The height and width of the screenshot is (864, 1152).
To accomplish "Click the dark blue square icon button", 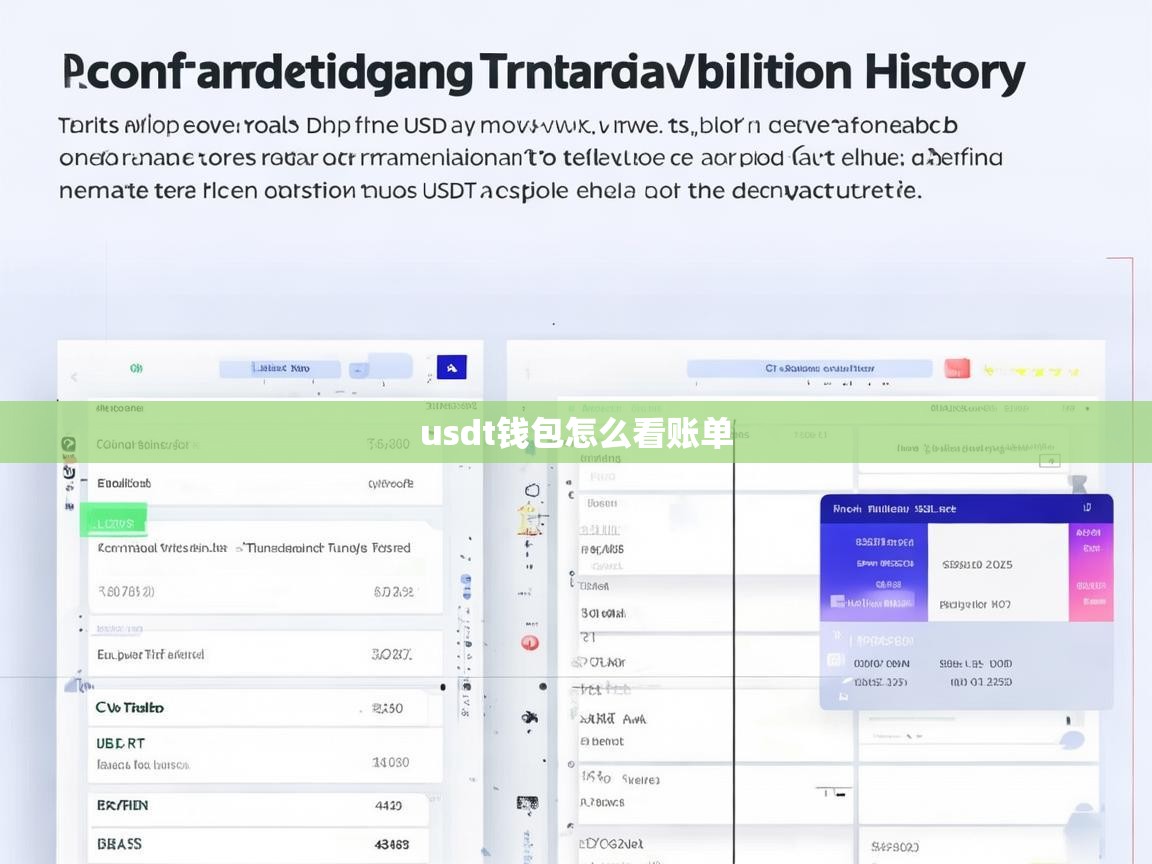I will [451, 368].
